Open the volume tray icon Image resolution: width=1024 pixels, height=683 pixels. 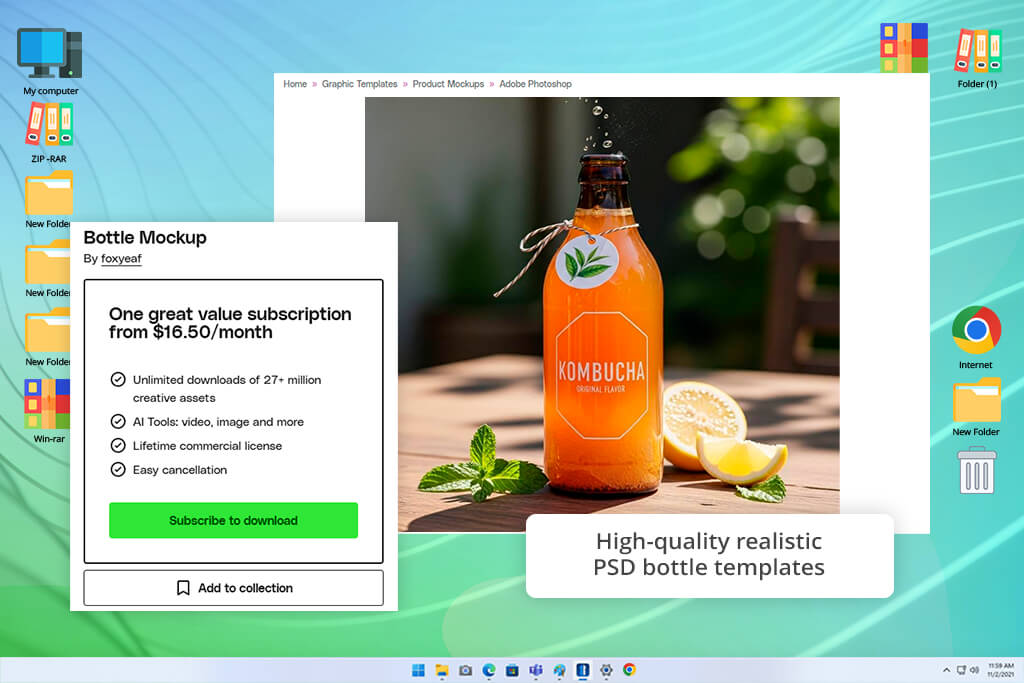(974, 670)
